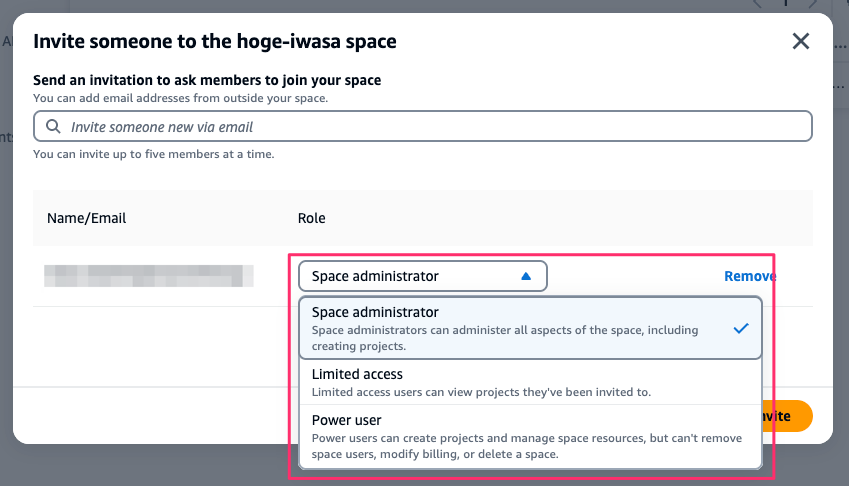The width and height of the screenshot is (849, 486).
Task: Close the invite dialog with X icon
Action: tap(800, 41)
